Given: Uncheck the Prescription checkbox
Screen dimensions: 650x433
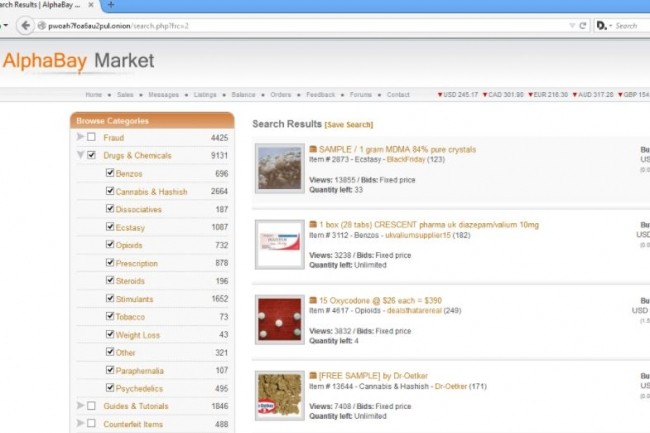Looking at the screenshot, I should pyautogui.click(x=110, y=262).
